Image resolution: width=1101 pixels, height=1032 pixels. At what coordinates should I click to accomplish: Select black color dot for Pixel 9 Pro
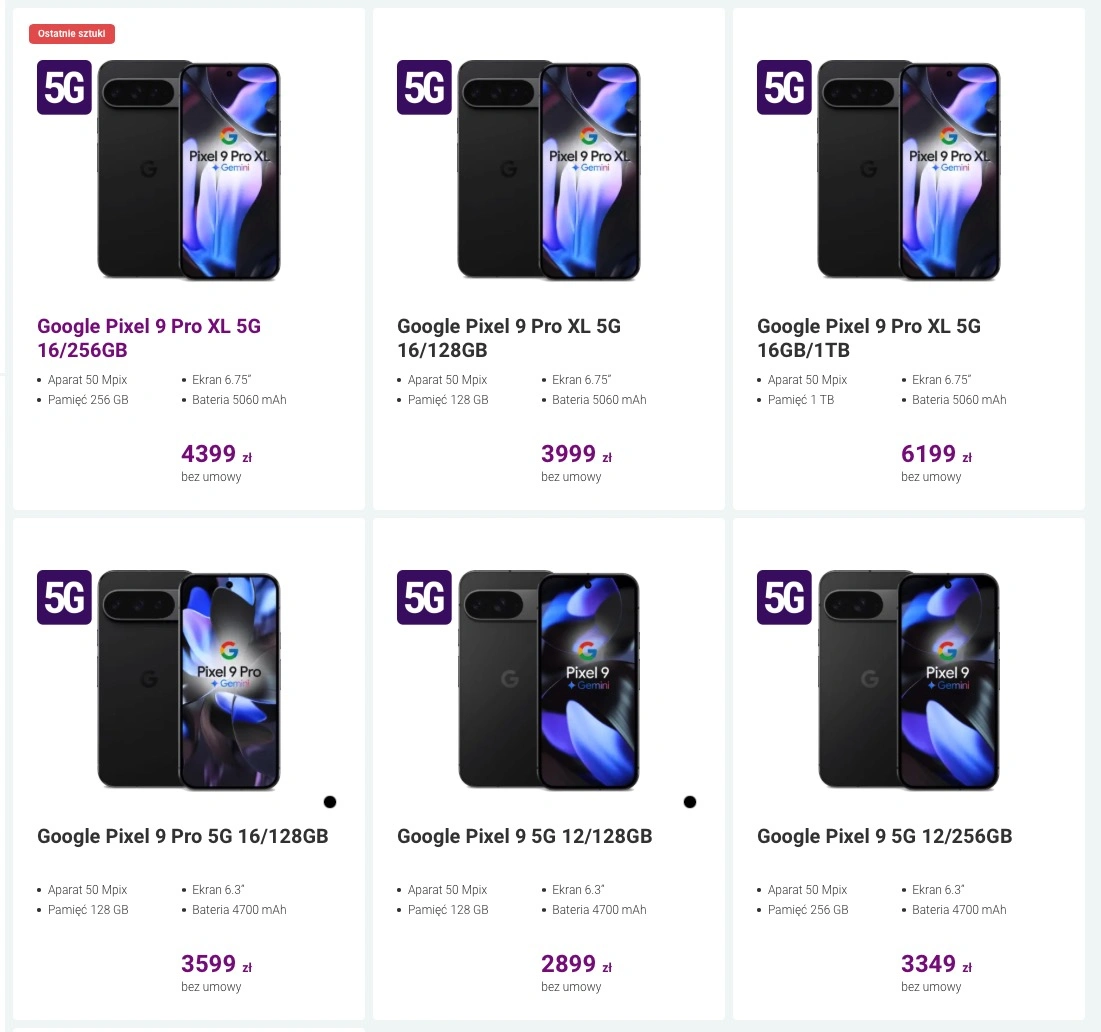pos(330,802)
